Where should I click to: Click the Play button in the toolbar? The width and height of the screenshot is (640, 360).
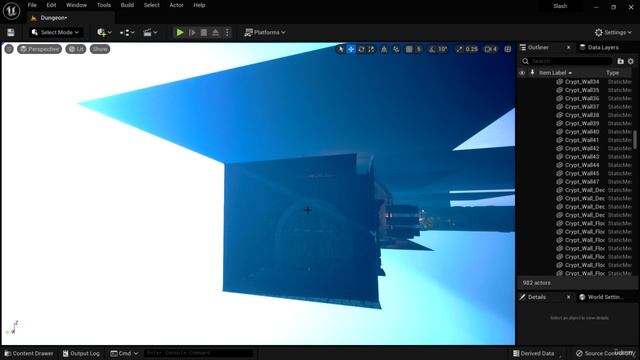180,32
